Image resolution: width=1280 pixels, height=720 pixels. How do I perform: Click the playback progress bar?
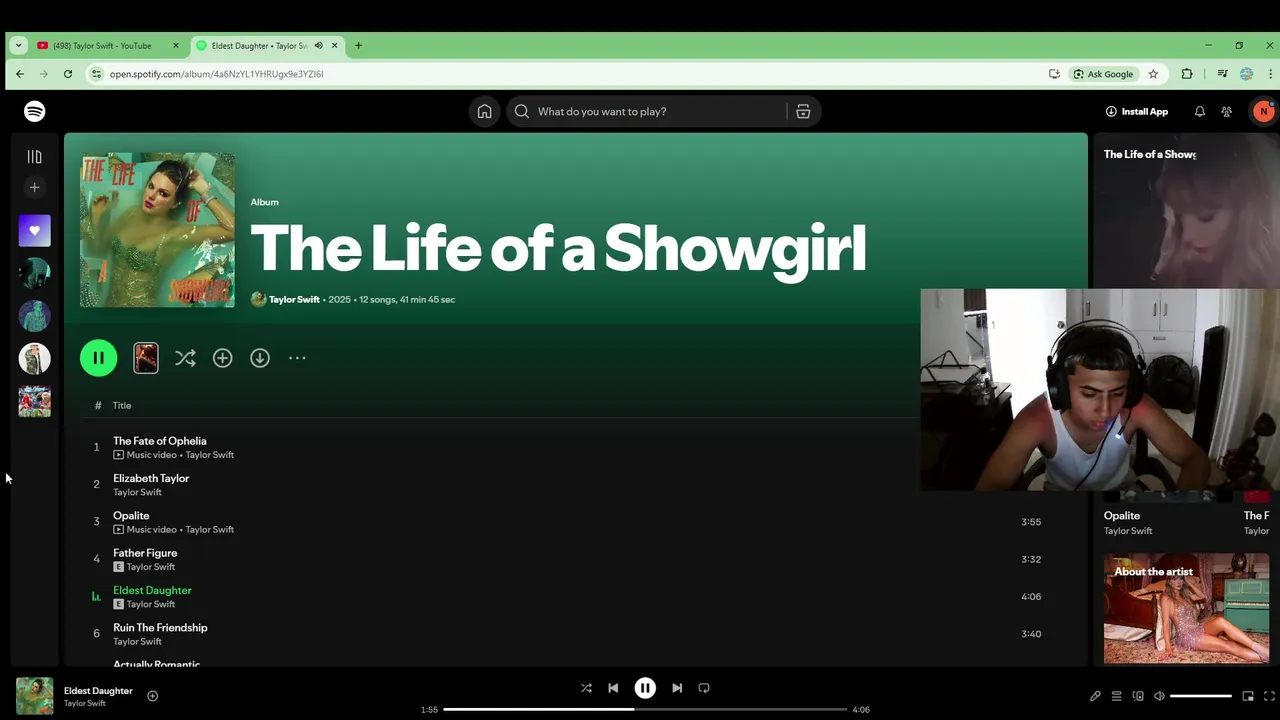coord(645,709)
